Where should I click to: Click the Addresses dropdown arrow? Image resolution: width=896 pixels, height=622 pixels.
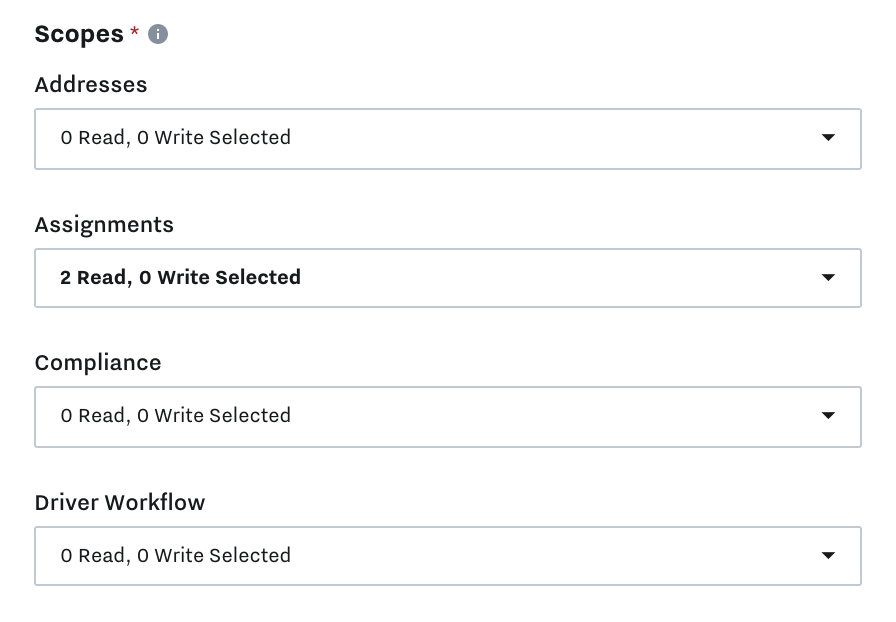pos(828,138)
